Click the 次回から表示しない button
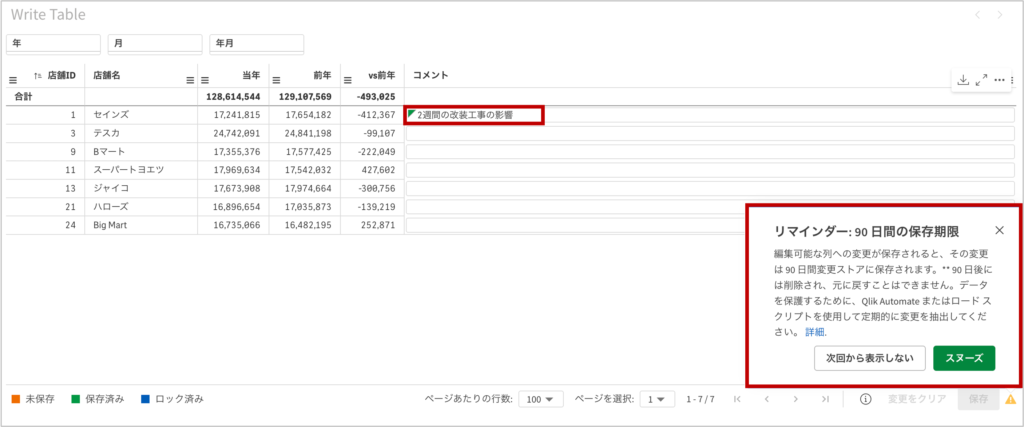This screenshot has width=1024, height=427. (x=869, y=357)
